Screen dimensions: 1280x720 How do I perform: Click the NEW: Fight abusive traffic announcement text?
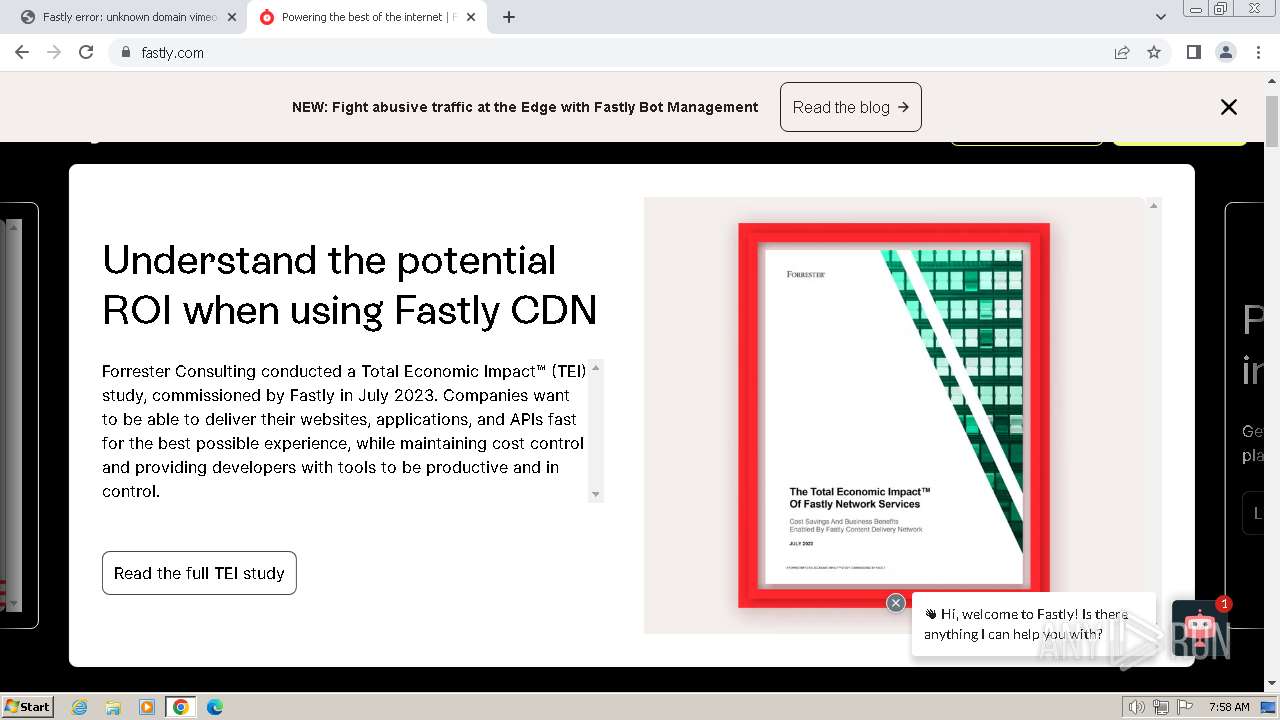[x=525, y=107]
